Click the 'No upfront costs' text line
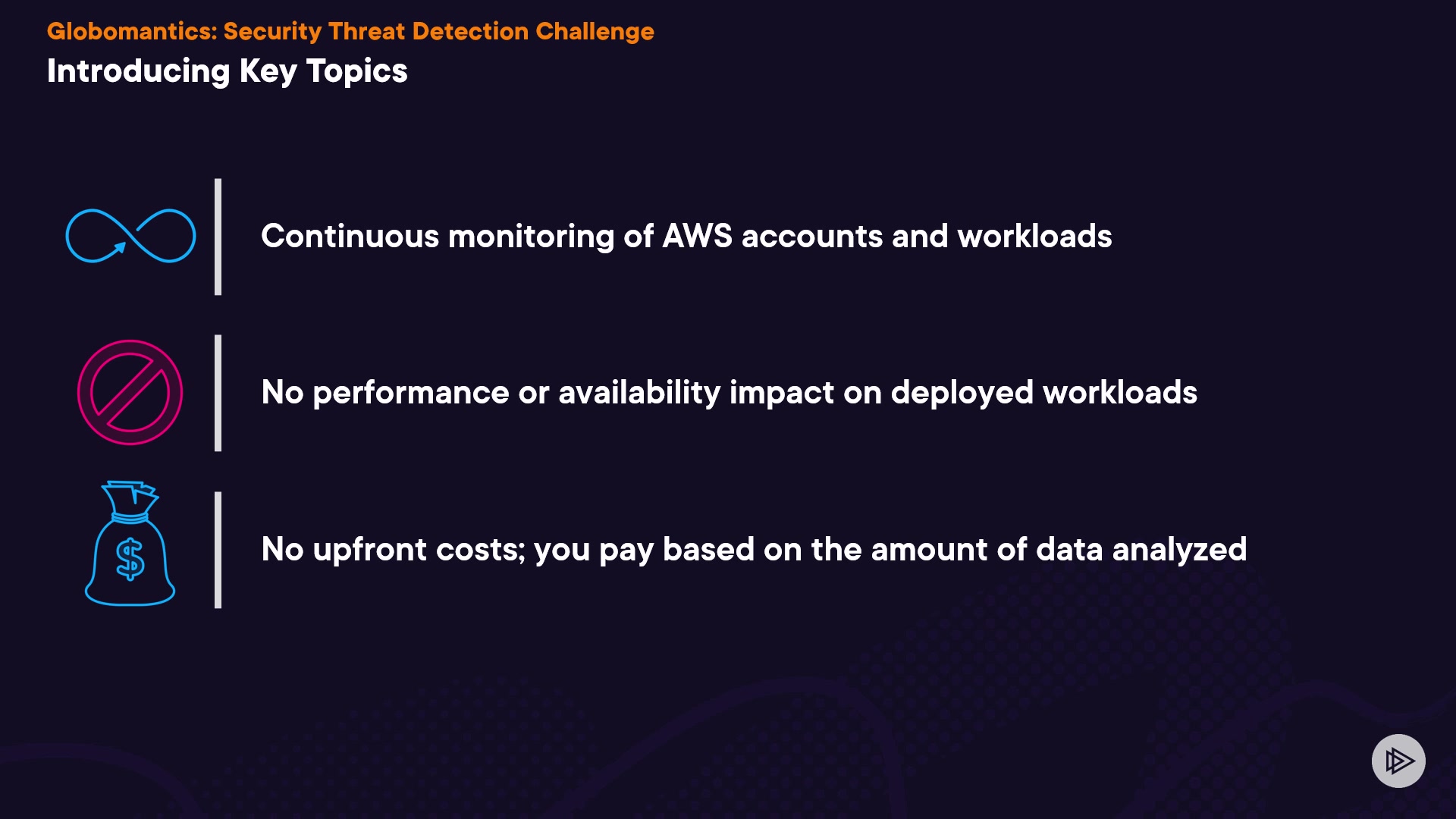1456x819 pixels. pyautogui.click(x=753, y=549)
